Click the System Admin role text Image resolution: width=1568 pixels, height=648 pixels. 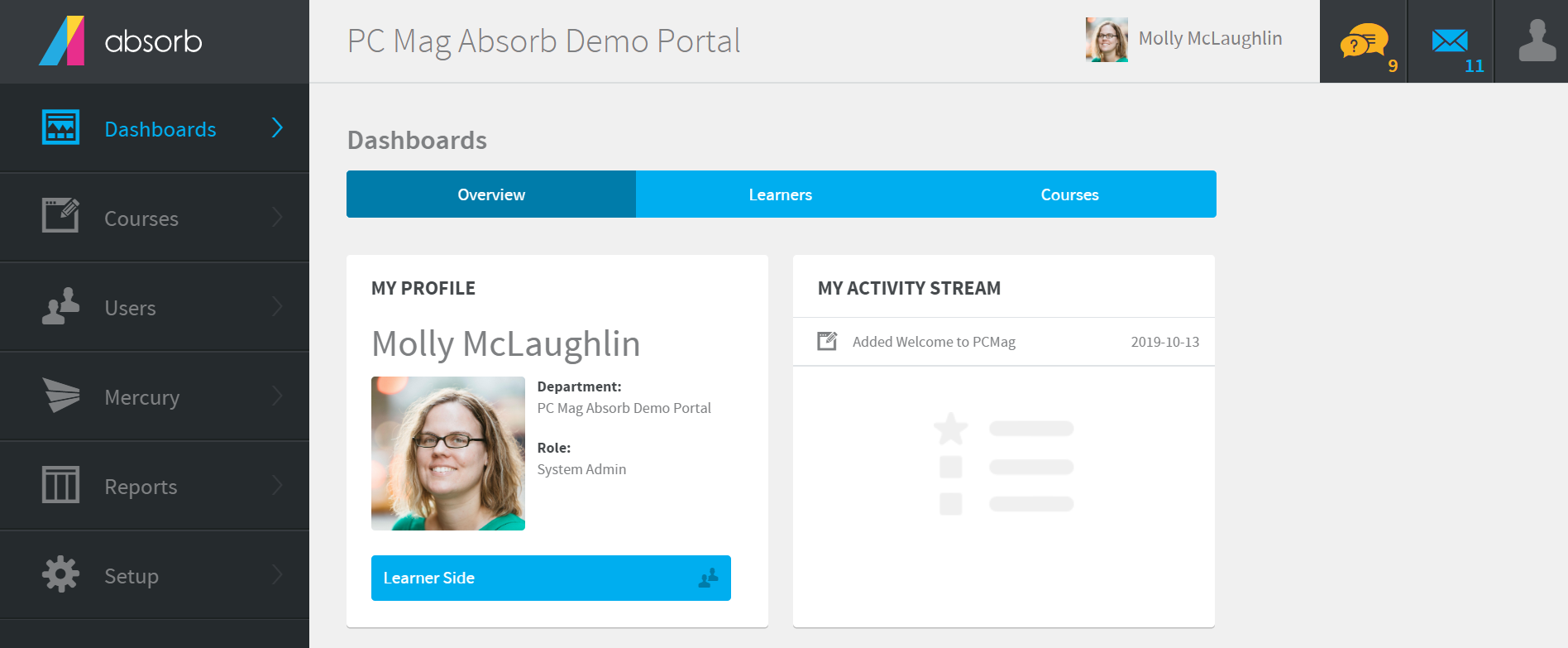(x=581, y=469)
